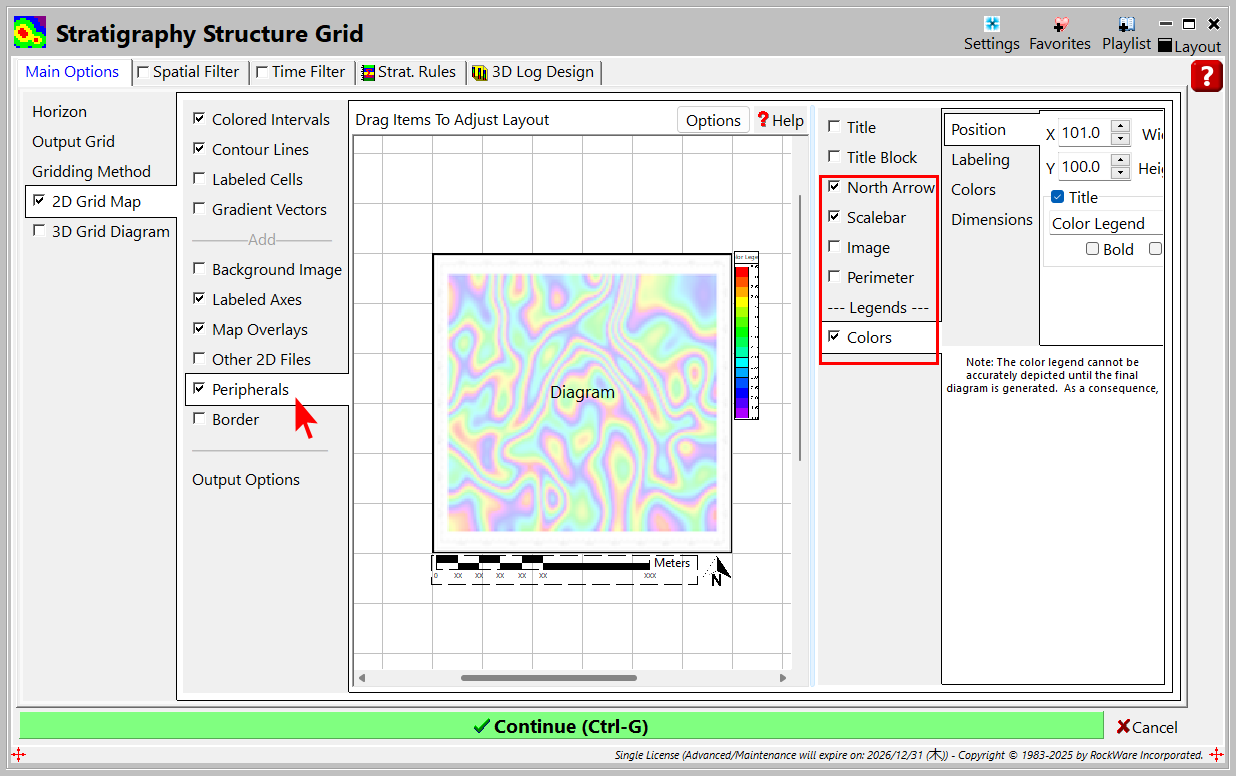This screenshot has height=776, width=1236.
Task: Uncheck the North Arrow checkbox
Action: coord(834,187)
